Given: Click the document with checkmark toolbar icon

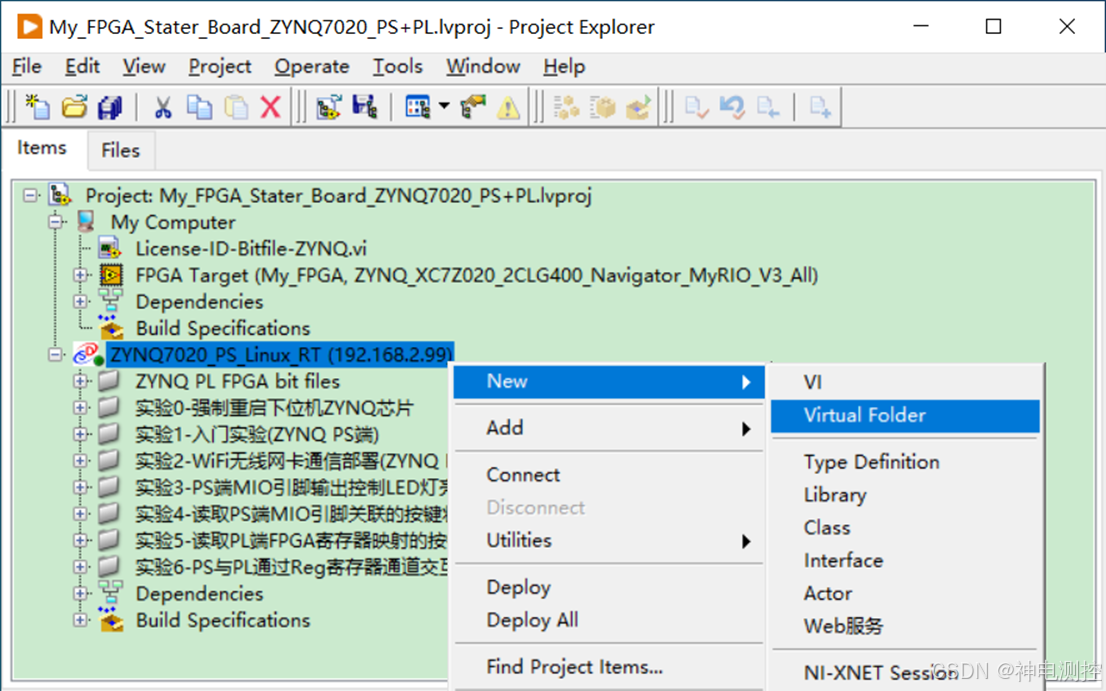Looking at the screenshot, I should click(x=696, y=107).
